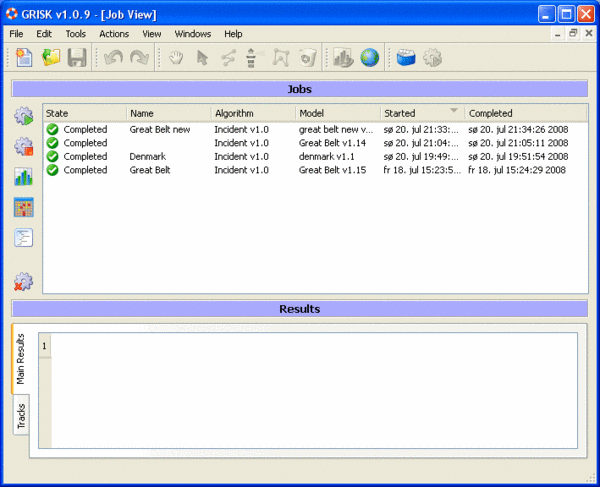The height and width of the screenshot is (487, 600).
Task: Start job using gear-with-play sidebar icon
Action: click(24, 117)
